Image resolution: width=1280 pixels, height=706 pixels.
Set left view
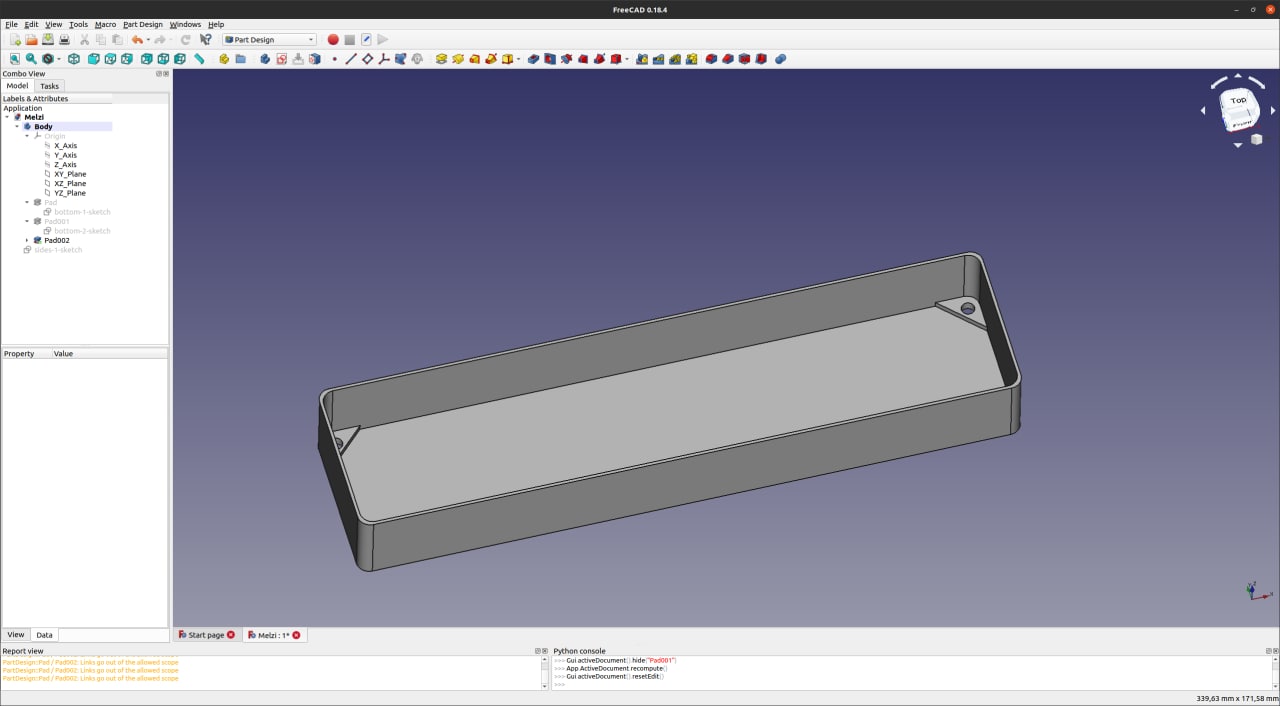point(180,59)
